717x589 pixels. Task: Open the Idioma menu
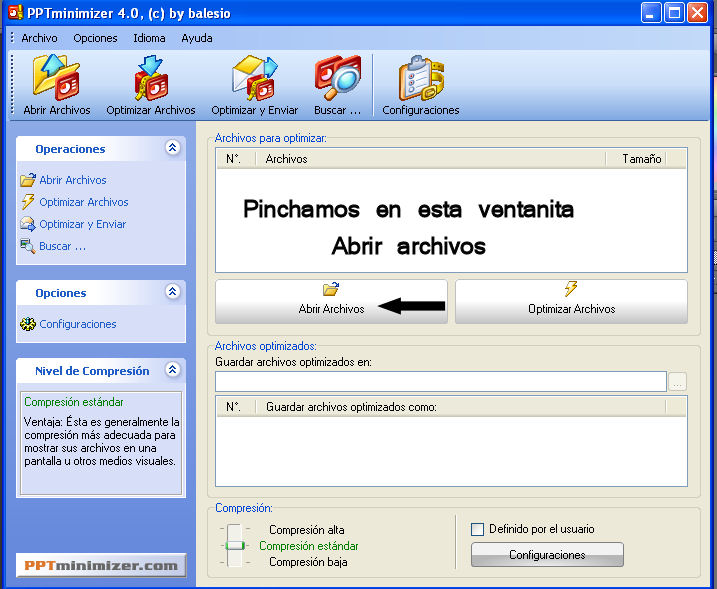click(149, 38)
